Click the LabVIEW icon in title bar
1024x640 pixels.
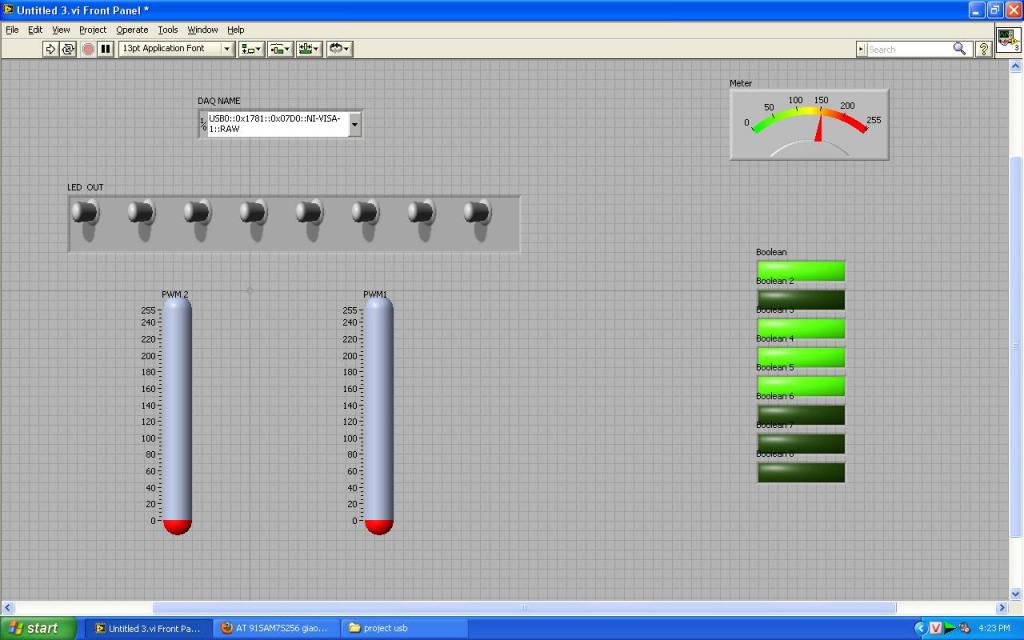point(8,10)
